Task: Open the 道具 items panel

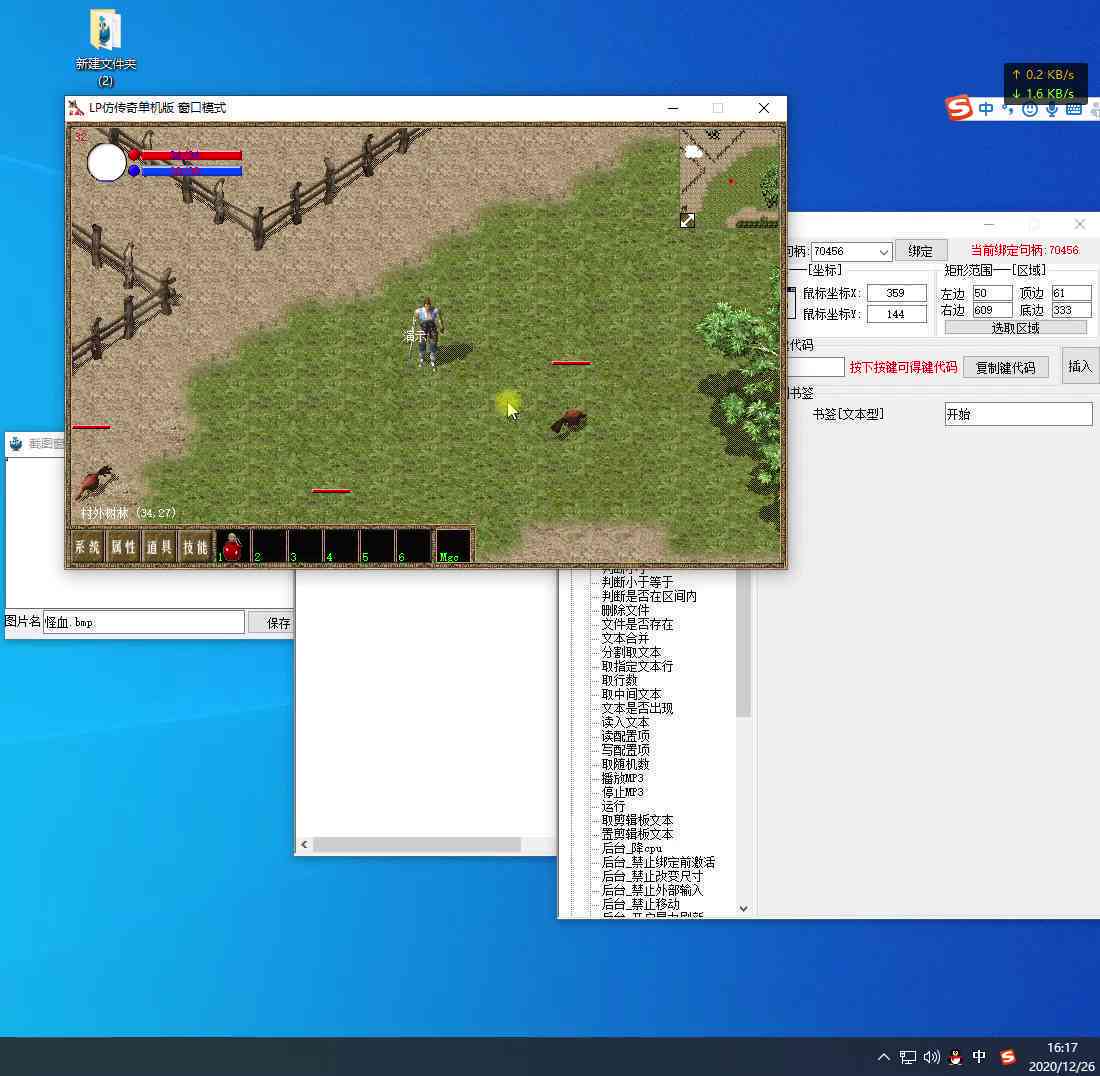Action: pos(159,546)
